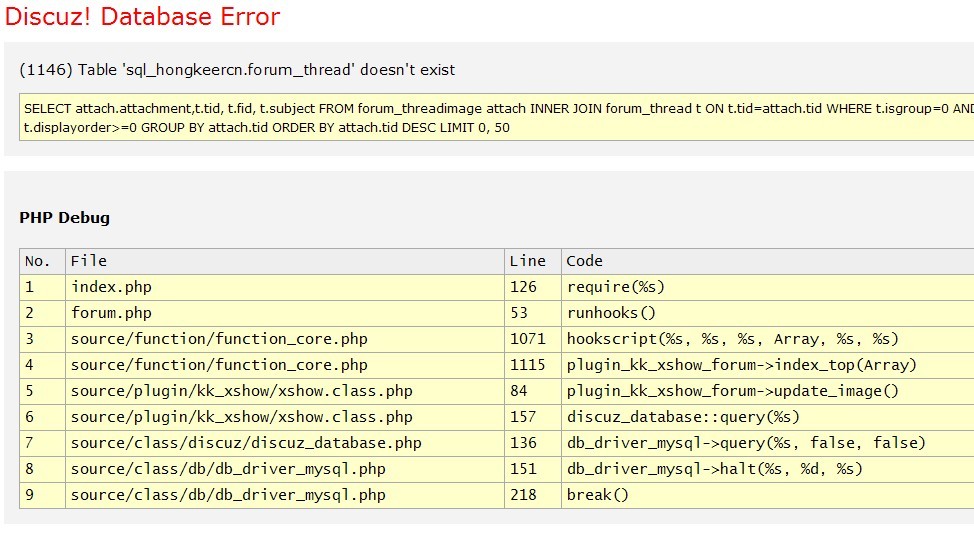Select the "require(%s)" code cell
The image size is (974, 533).
pos(768,287)
